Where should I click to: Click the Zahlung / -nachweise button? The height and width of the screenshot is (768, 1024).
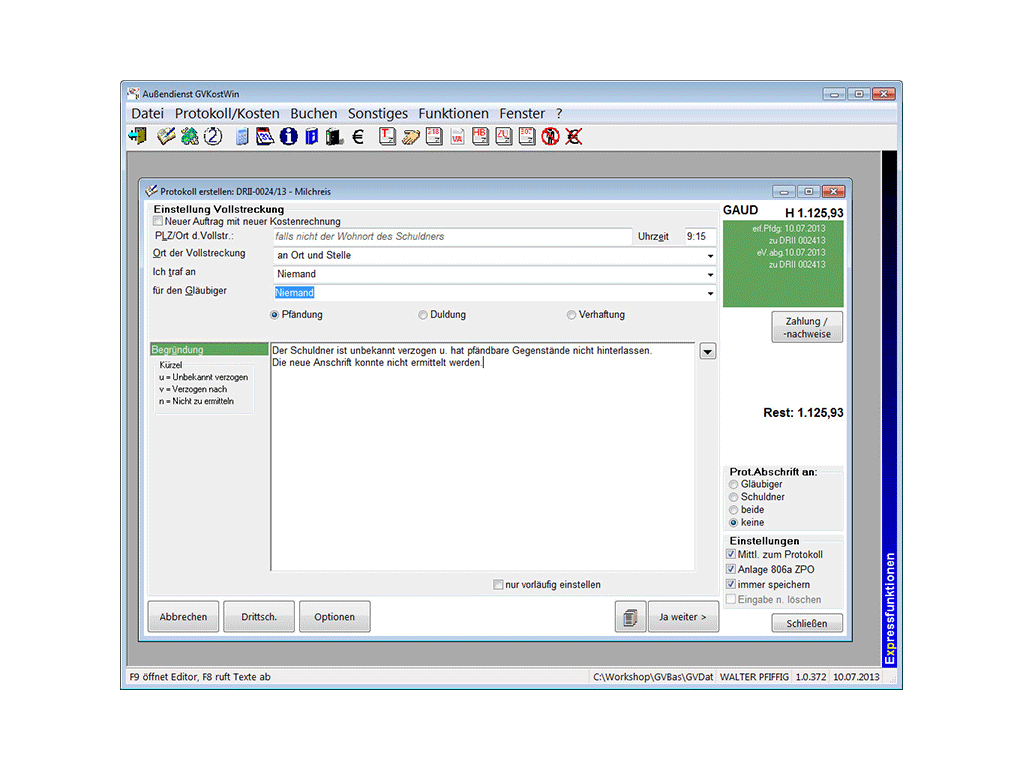click(807, 327)
